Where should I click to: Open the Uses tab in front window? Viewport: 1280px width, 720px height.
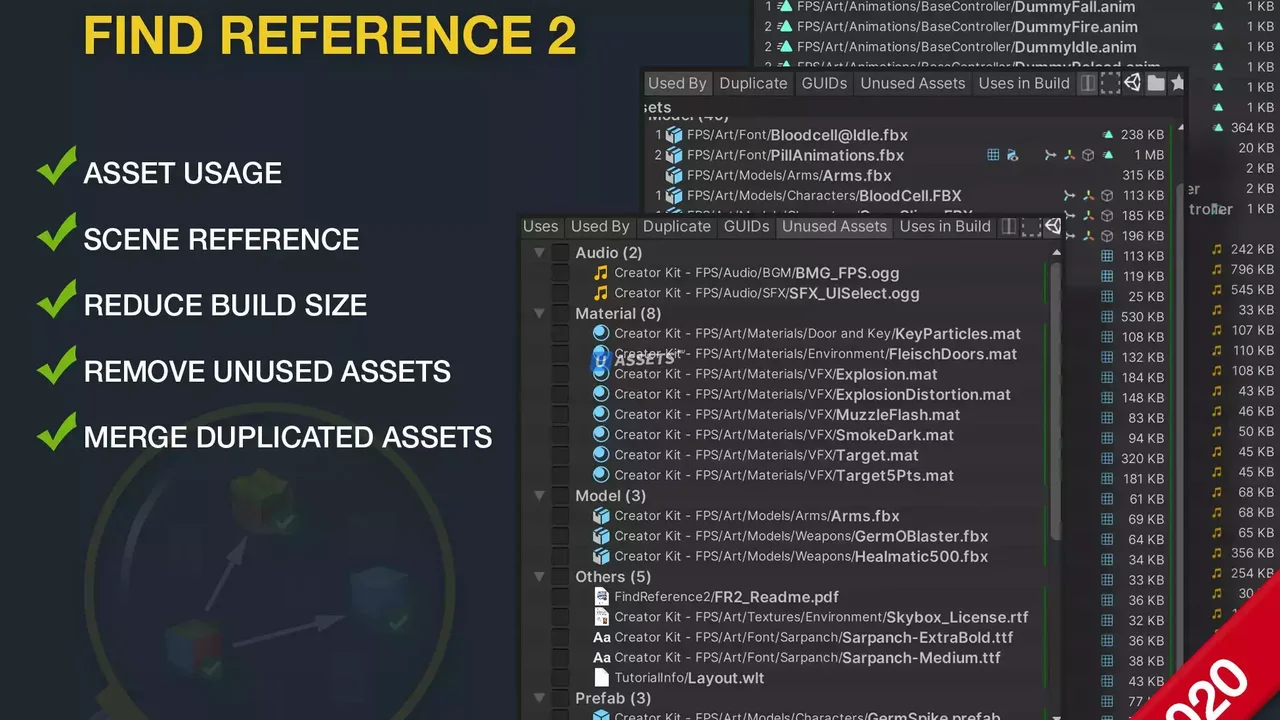click(x=541, y=227)
